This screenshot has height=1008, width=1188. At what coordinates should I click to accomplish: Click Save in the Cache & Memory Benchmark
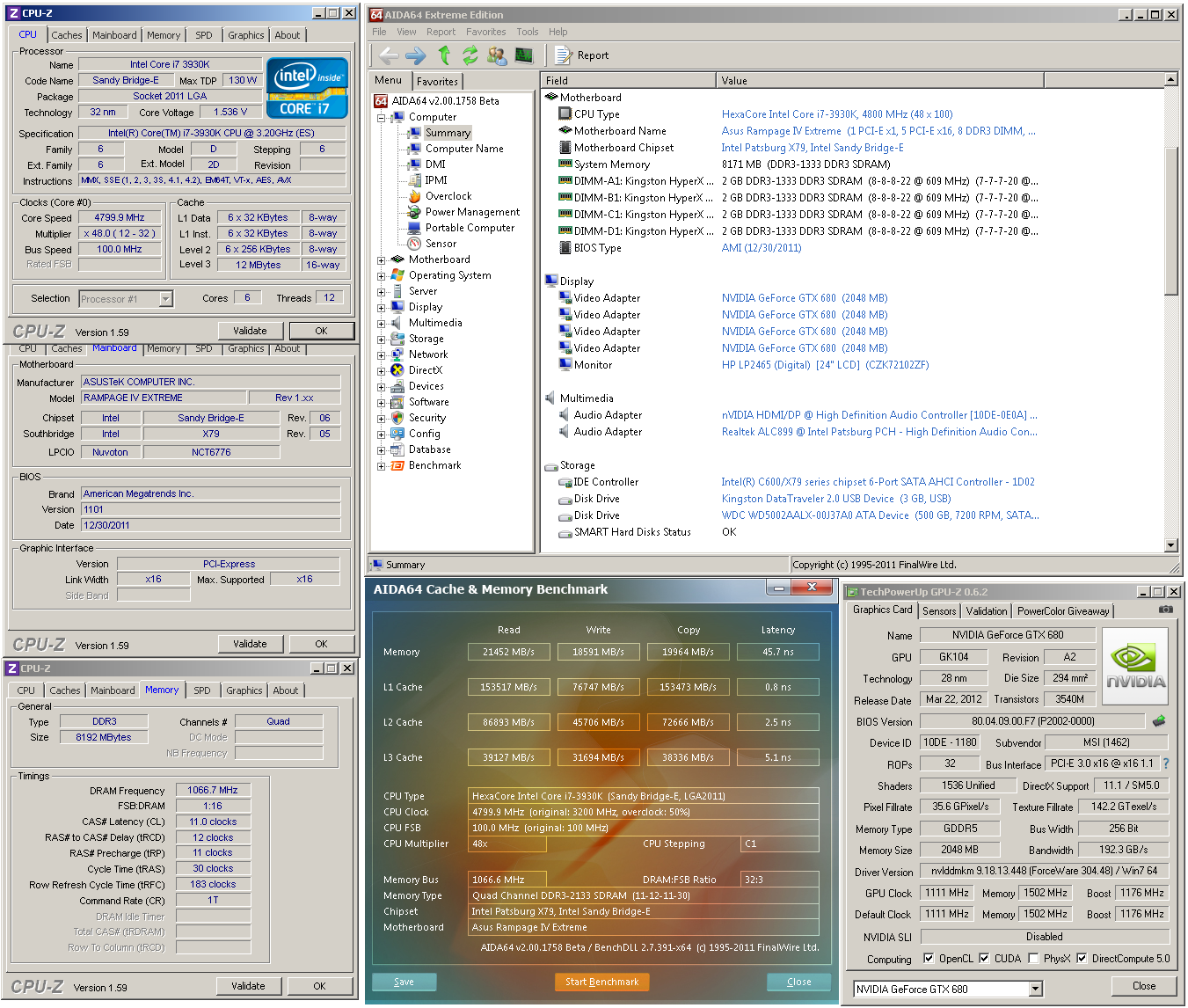click(404, 982)
